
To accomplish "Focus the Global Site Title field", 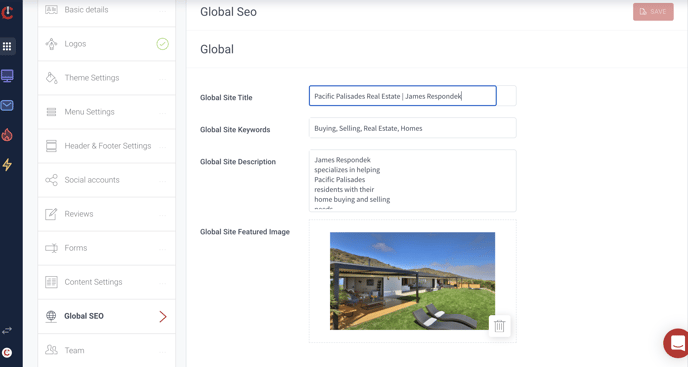I will [403, 96].
